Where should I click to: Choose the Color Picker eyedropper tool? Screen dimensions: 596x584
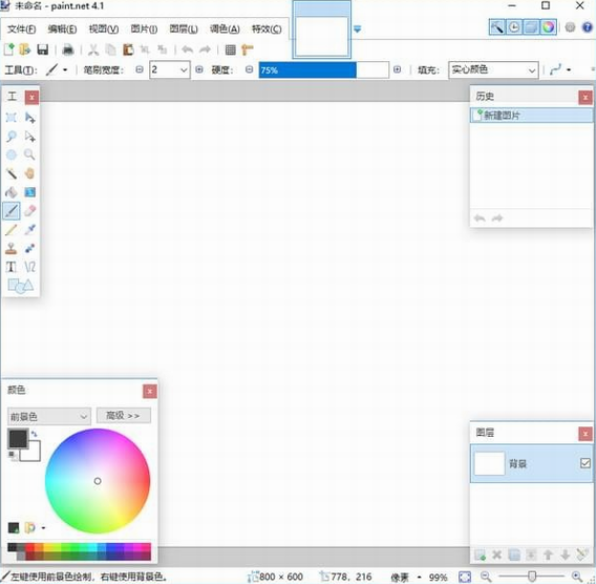pyautogui.click(x=30, y=229)
